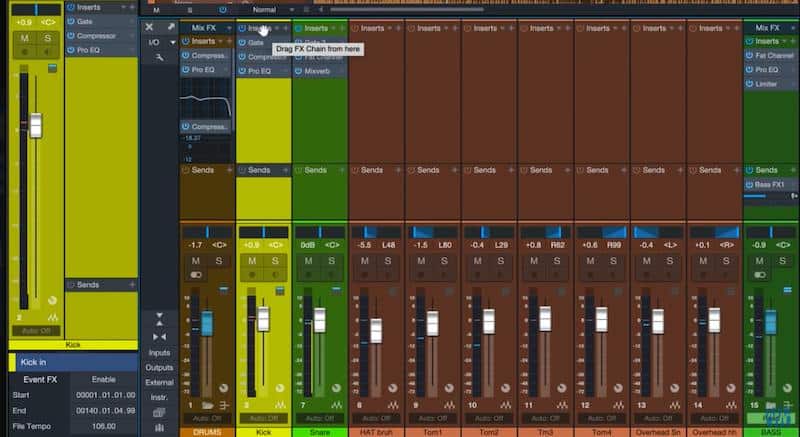
Task: Mute the Tom4 channel
Action: 590,261
